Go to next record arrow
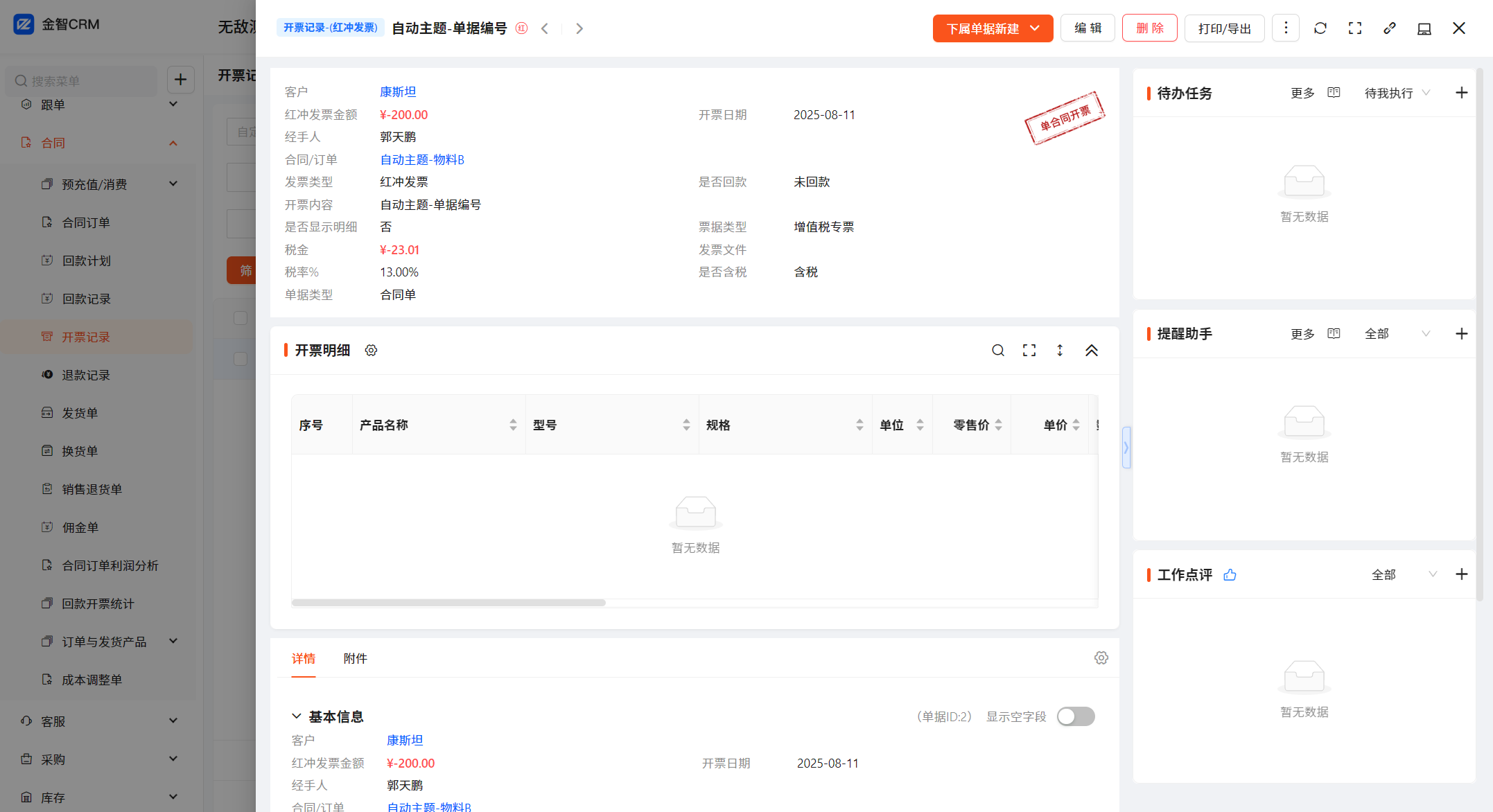This screenshot has width=1493, height=812. pos(579,28)
